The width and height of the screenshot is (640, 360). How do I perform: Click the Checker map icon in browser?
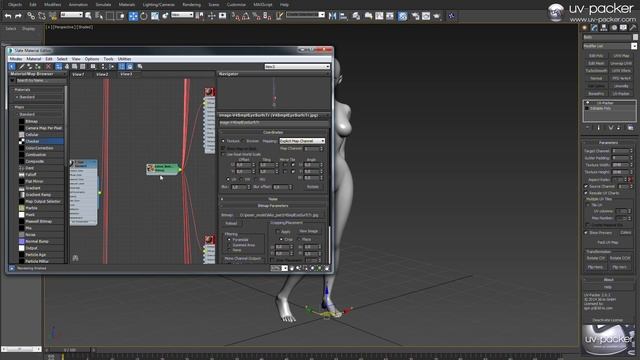(x=22, y=141)
